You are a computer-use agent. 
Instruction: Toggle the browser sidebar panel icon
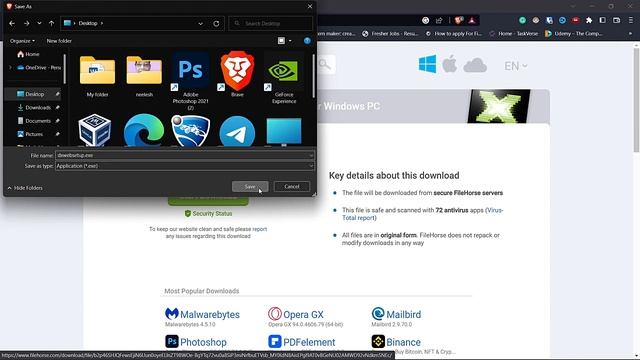point(602,20)
